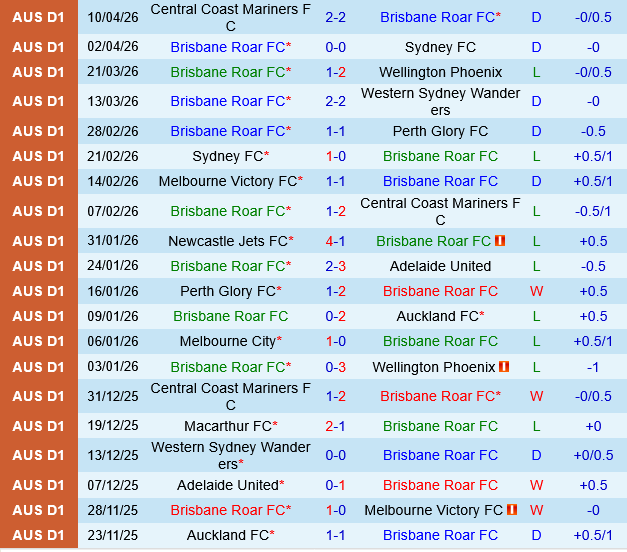
Task: Open Auckland FC away team on 09/01/26
Action: click(x=440, y=316)
